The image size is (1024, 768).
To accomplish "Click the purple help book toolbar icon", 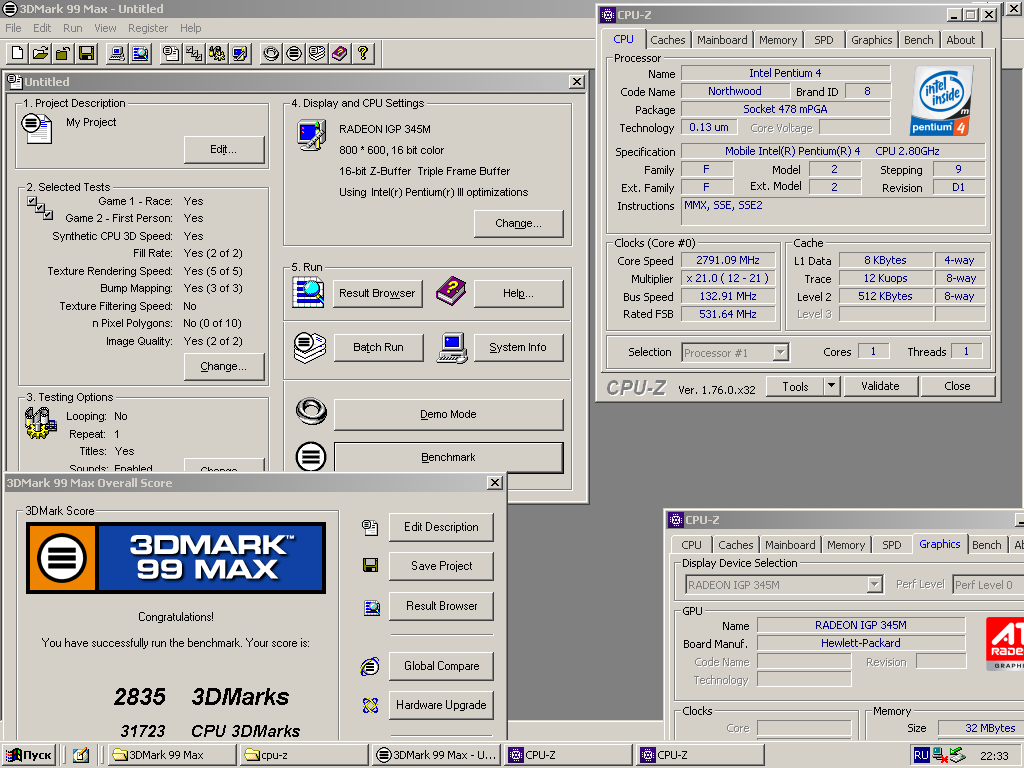I will (340, 53).
